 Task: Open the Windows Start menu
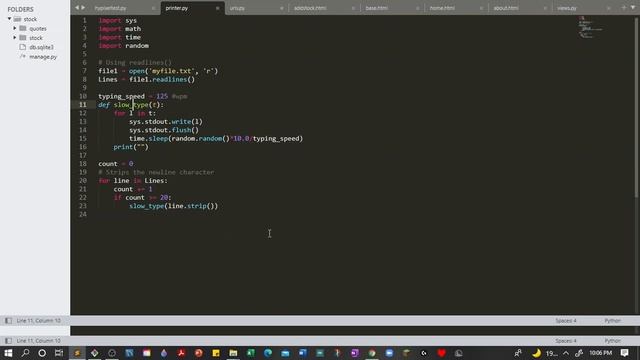click(x=8, y=353)
